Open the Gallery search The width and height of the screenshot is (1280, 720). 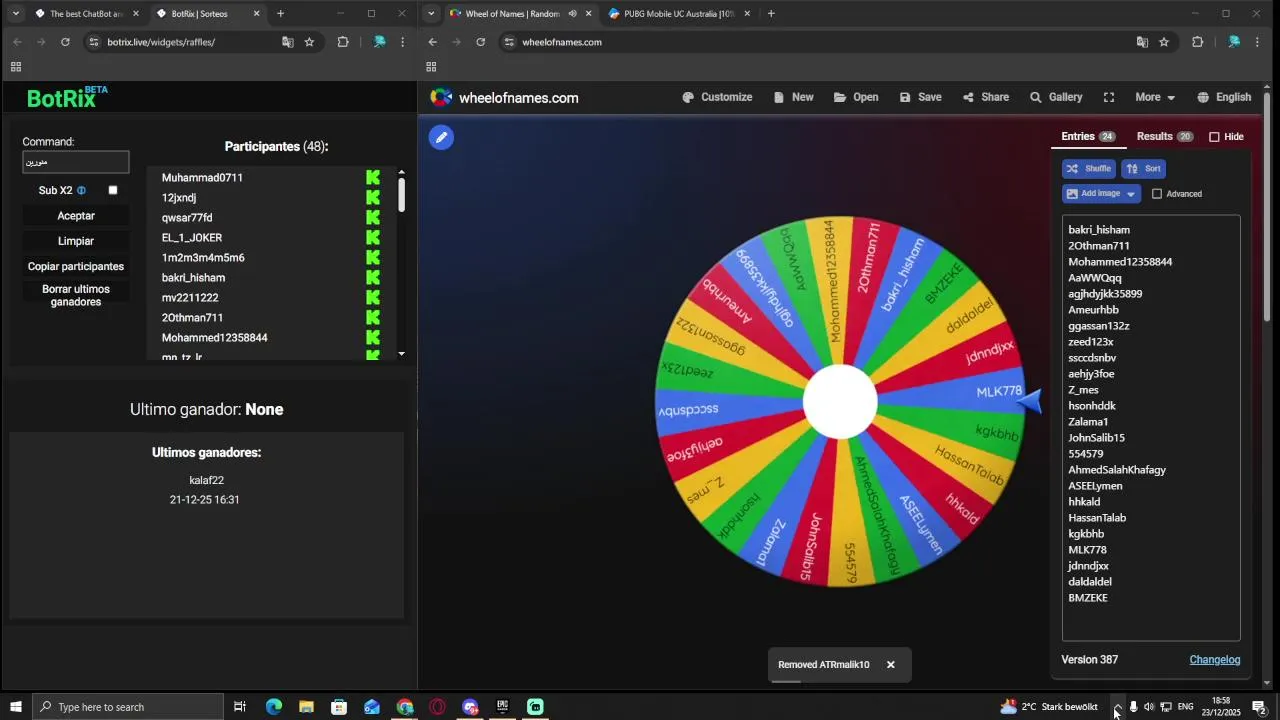coord(1056,97)
